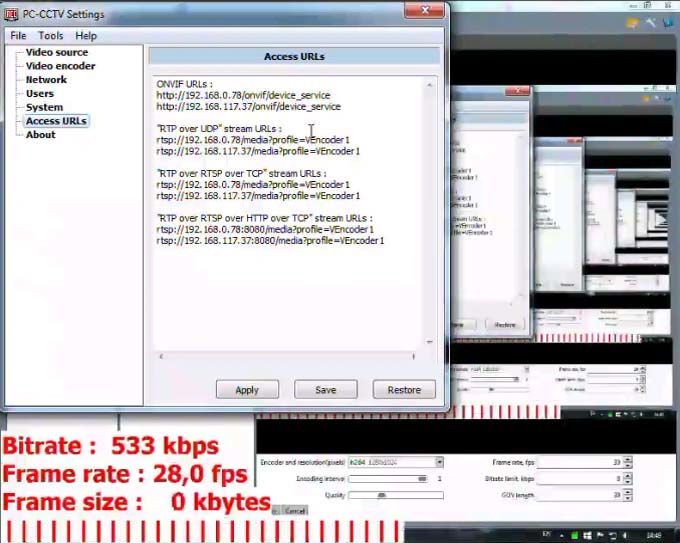Click the 'RTP over RTSP over HTTP over TCP' heading

[264, 218]
